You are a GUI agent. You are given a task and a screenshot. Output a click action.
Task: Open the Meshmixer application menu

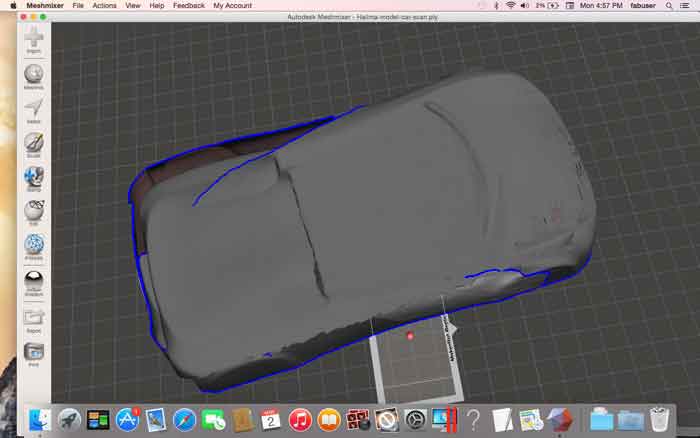45,5
